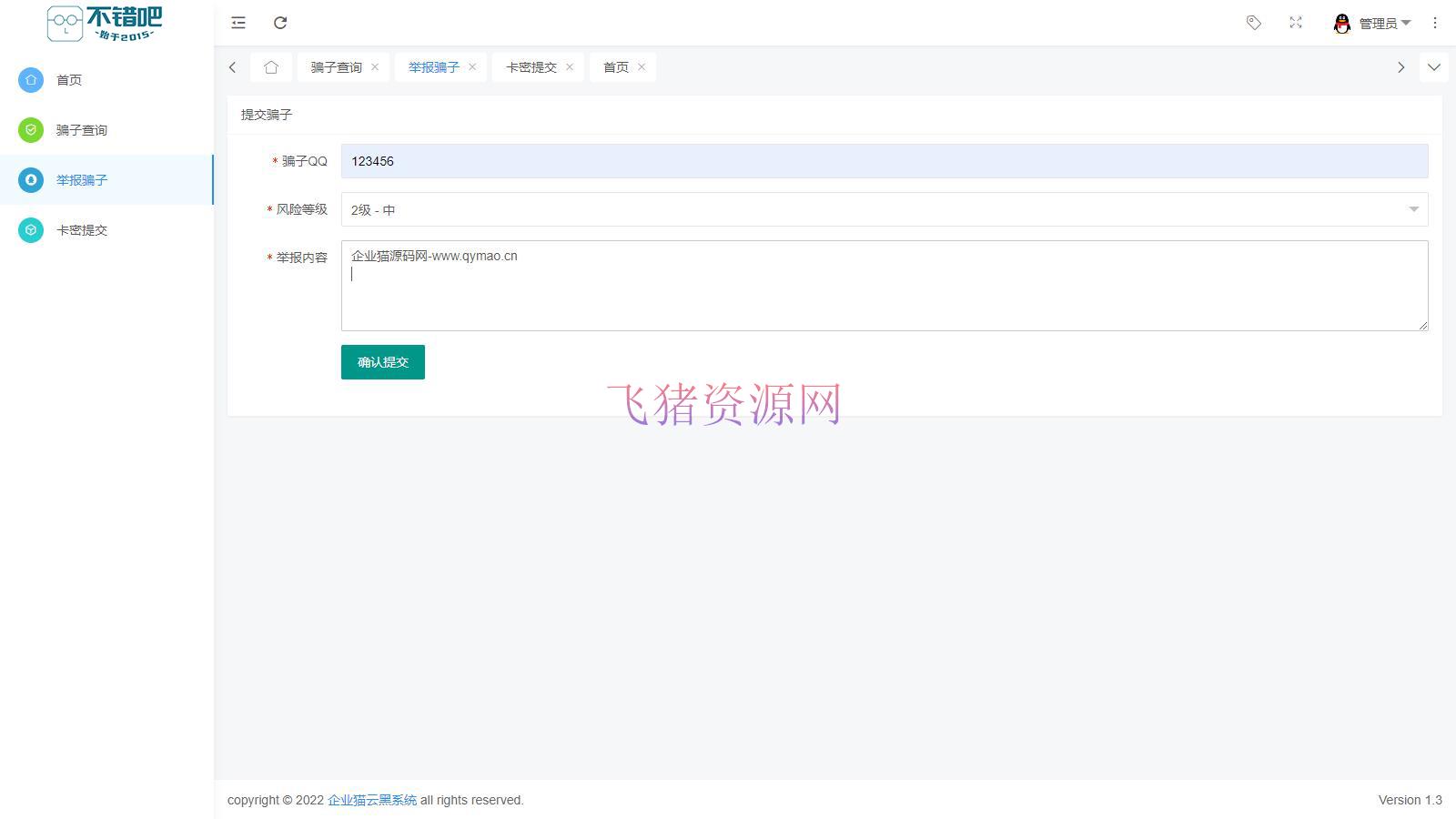This screenshot has height=819, width=1456.
Task: Refresh the current page with the reload icon
Action: click(280, 23)
